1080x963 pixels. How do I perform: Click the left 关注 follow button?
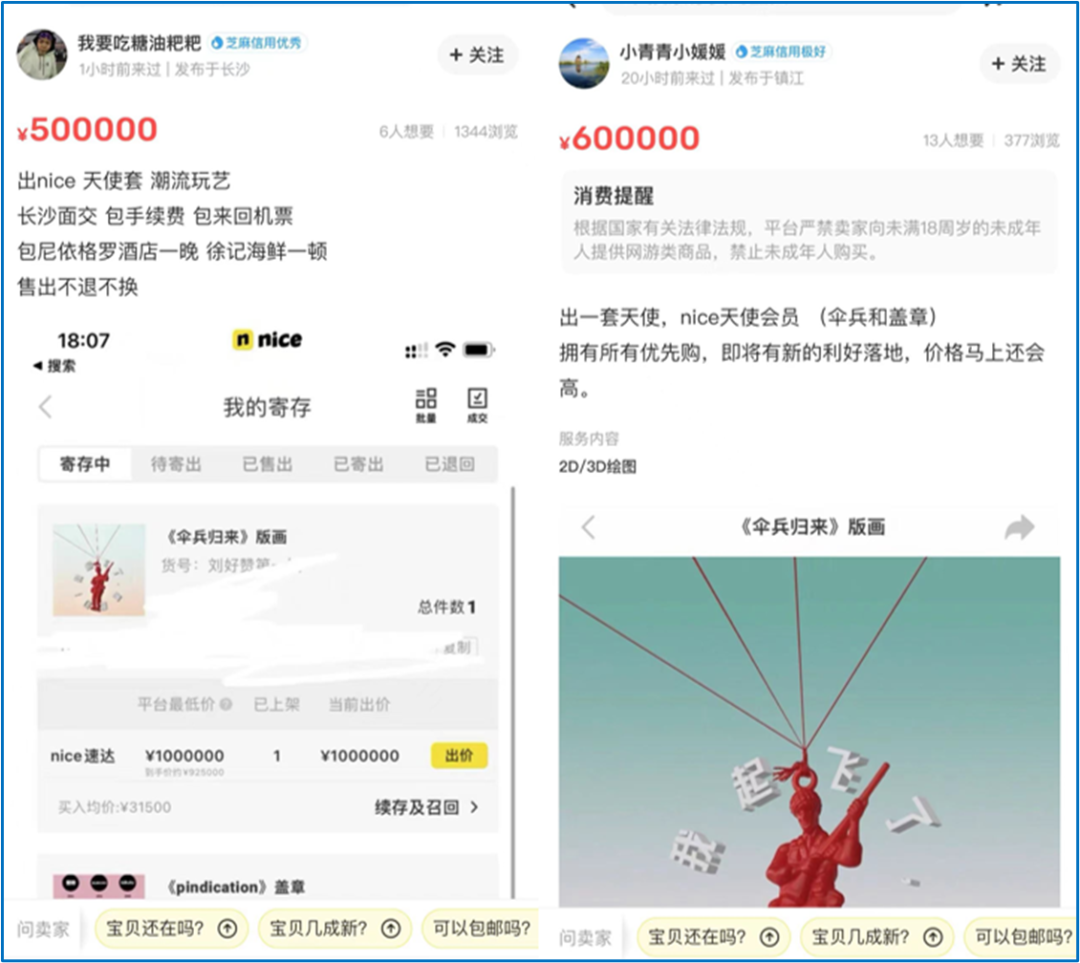tap(478, 56)
